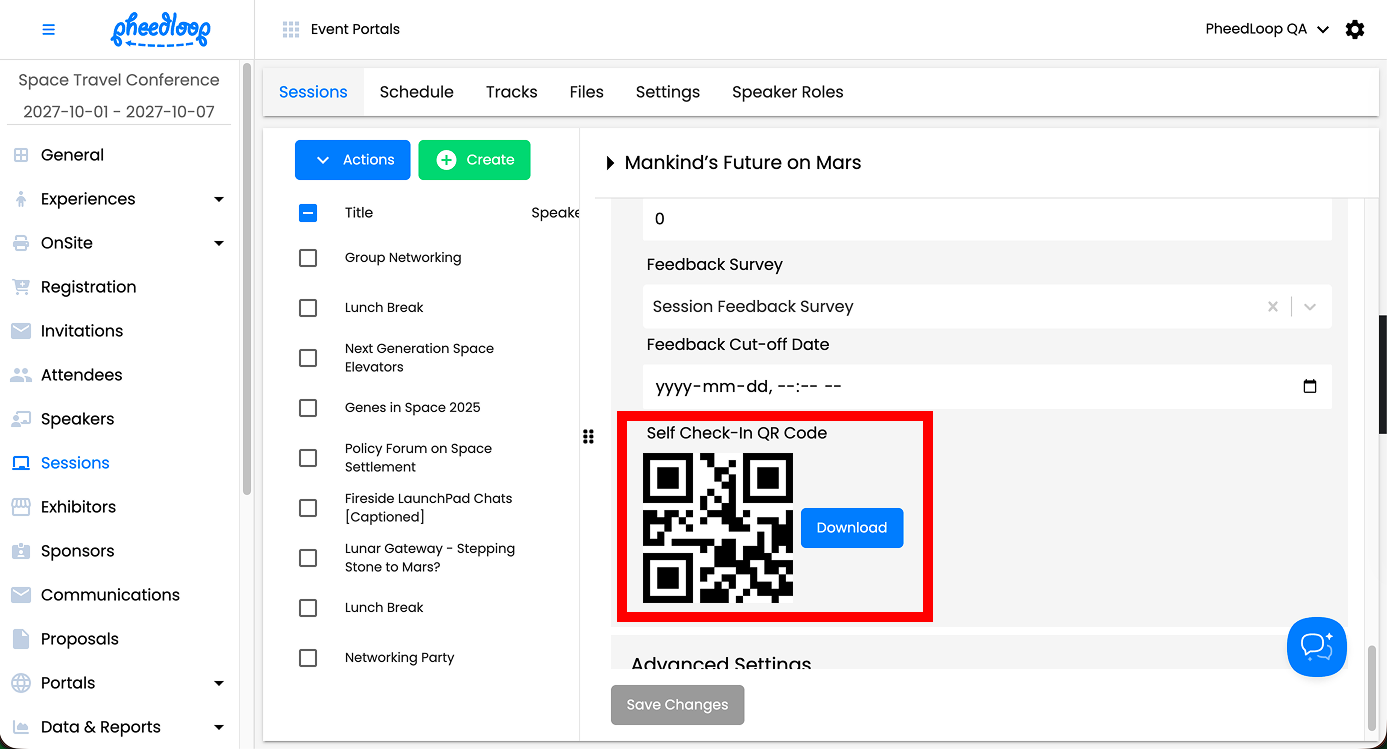This screenshot has height=749, width=1387.
Task: Click the session detail panel scrollbar
Action: pyautogui.click(x=1372, y=687)
